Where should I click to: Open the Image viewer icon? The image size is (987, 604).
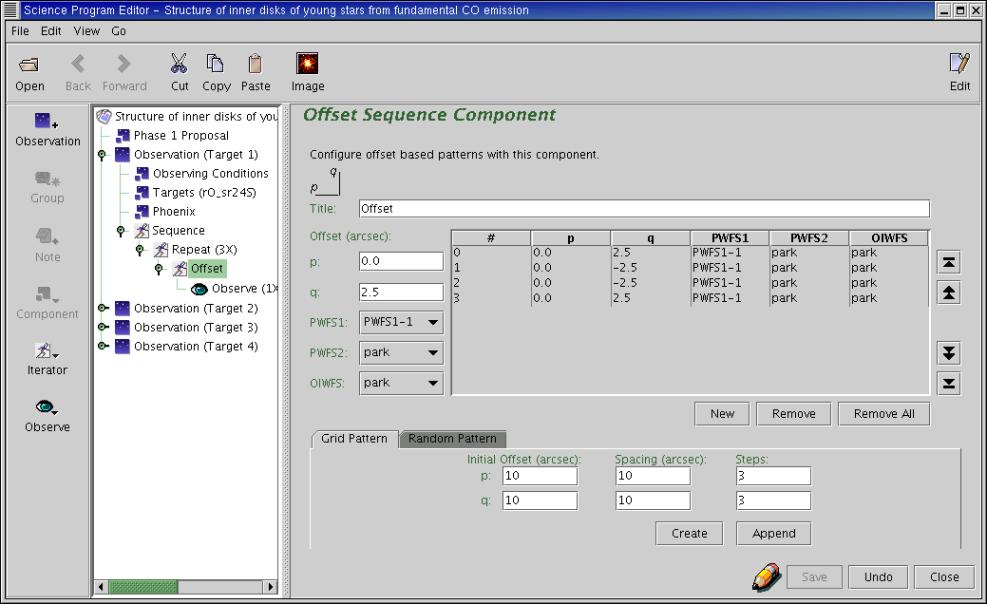click(307, 63)
